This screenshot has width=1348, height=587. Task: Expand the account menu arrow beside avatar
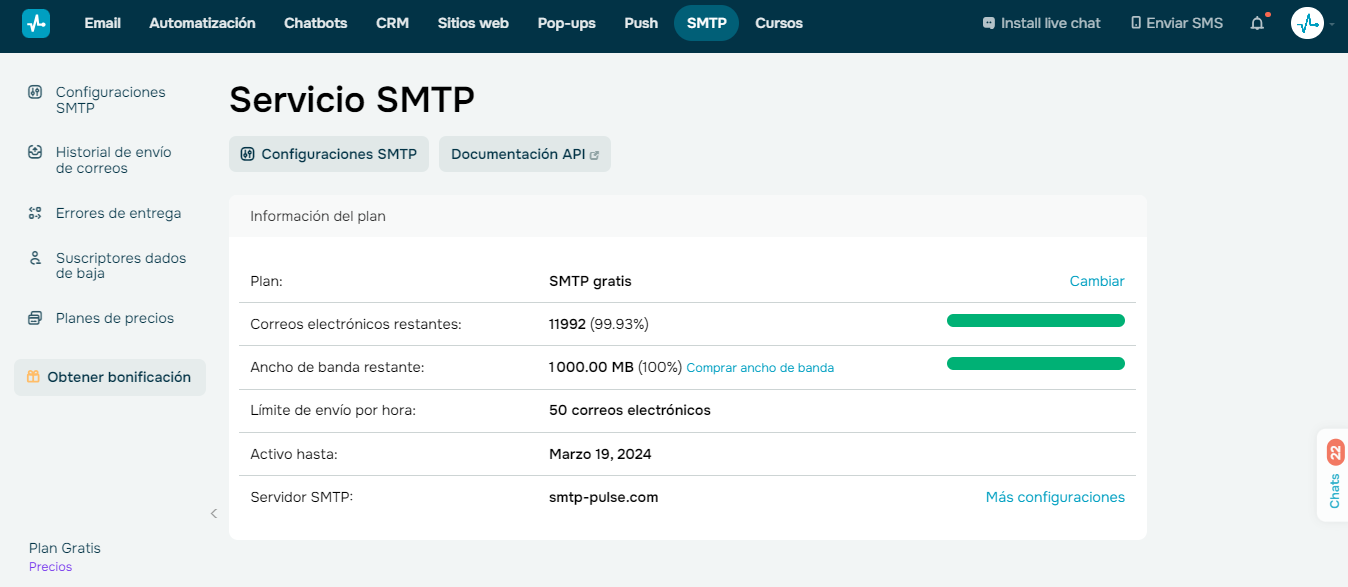1332,24
